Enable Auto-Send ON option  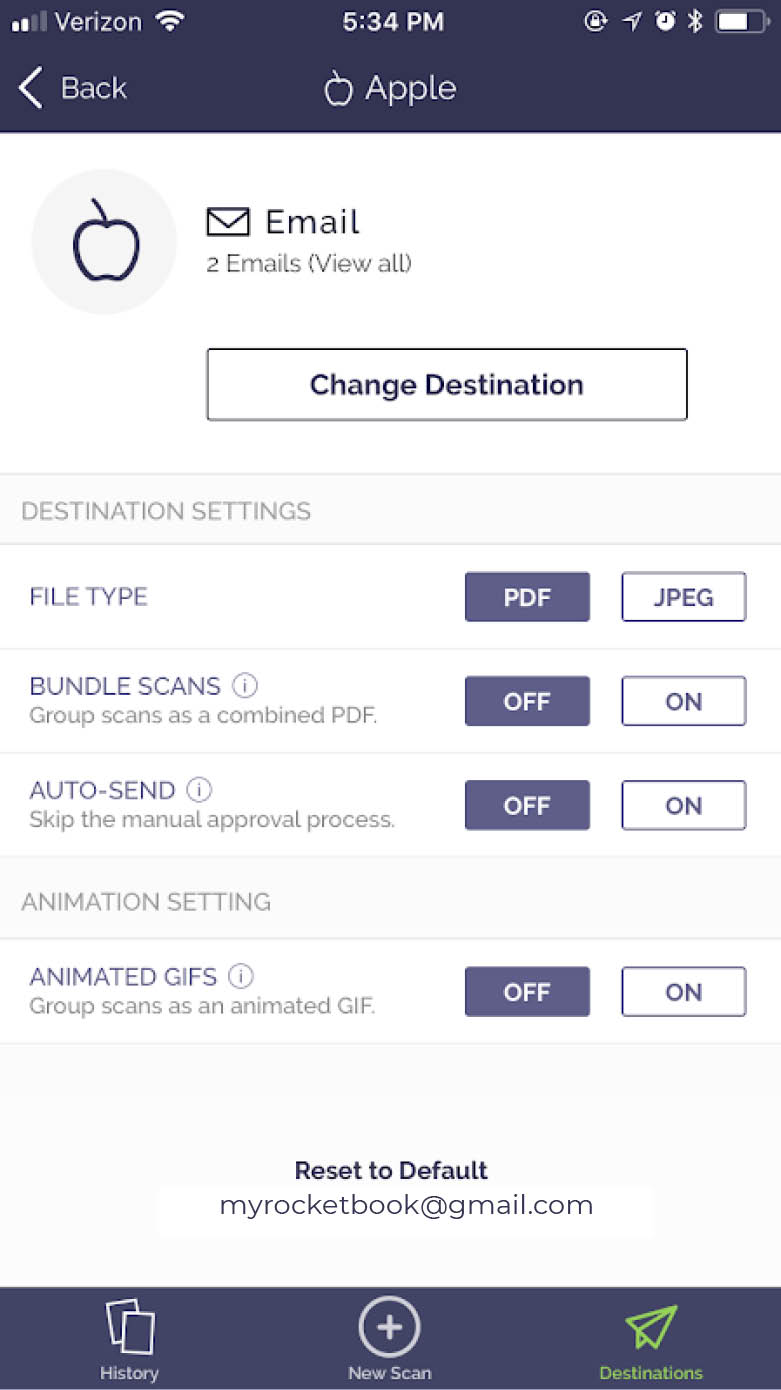[x=683, y=805]
